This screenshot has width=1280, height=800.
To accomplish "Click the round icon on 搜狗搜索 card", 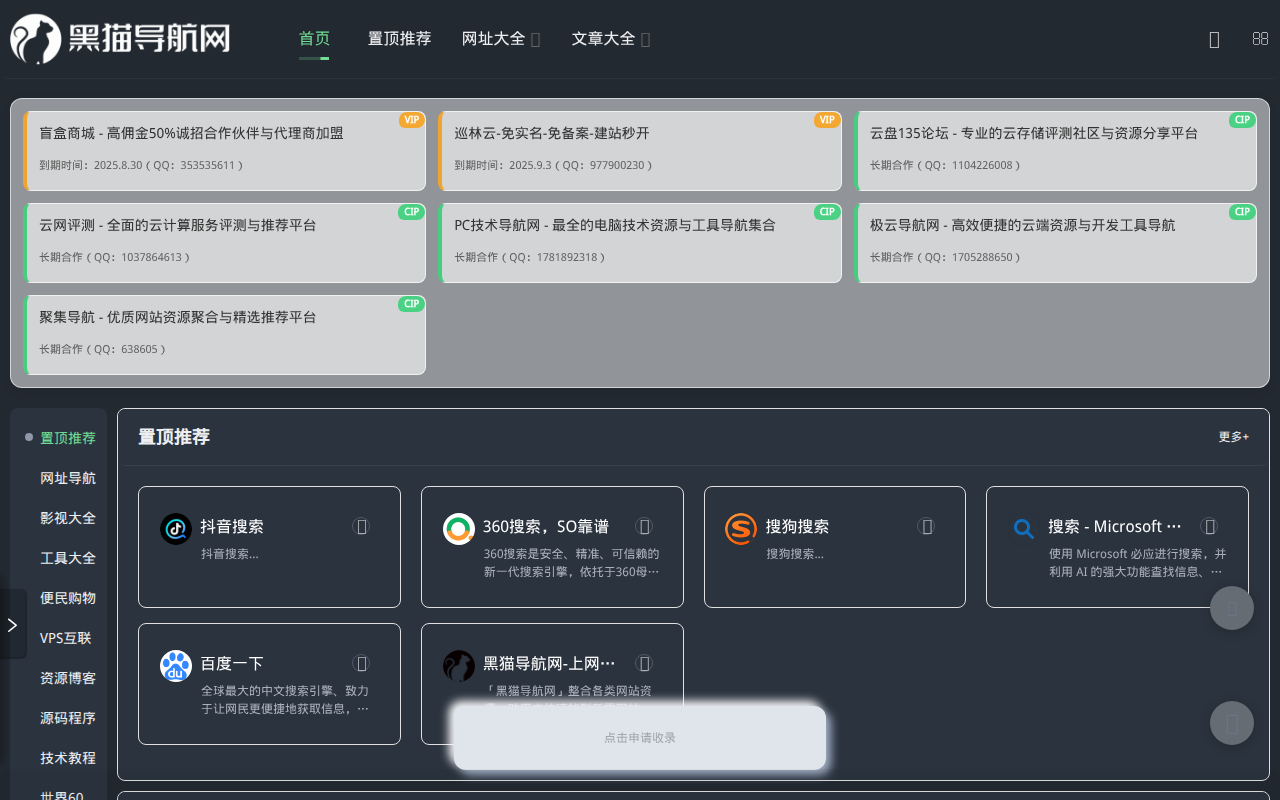I will coord(927,526).
